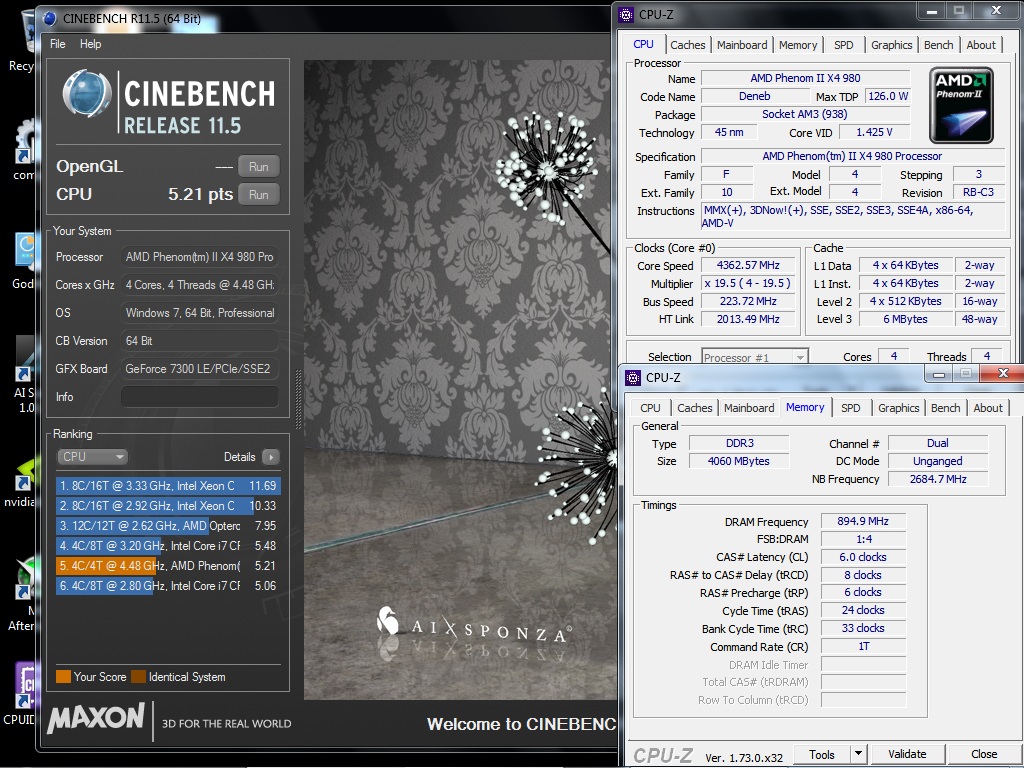Click the Cinebench window title bar icon
This screenshot has height=768, width=1024.
[50, 18]
